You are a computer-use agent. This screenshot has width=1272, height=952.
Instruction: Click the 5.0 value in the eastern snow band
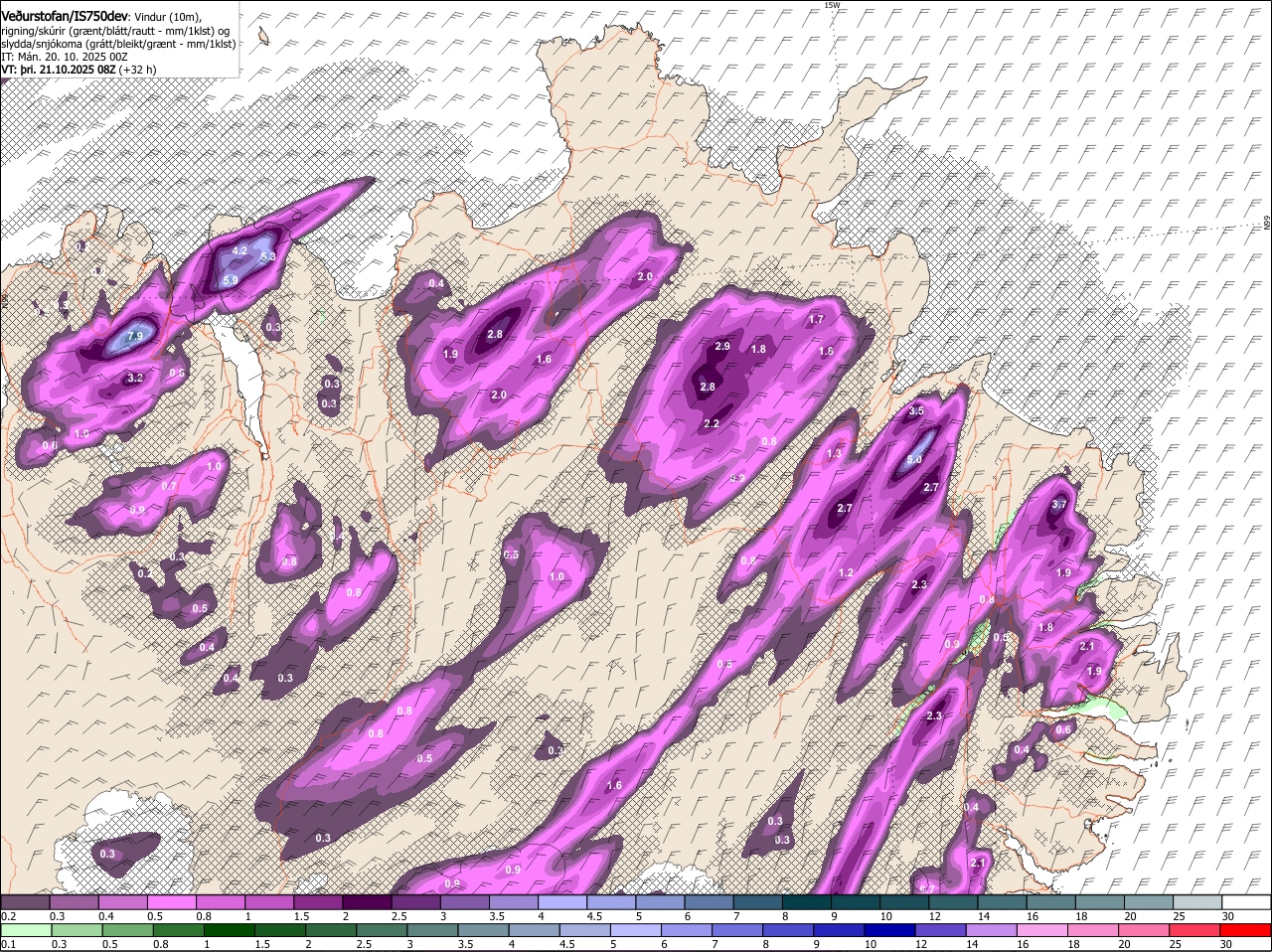[x=914, y=460]
